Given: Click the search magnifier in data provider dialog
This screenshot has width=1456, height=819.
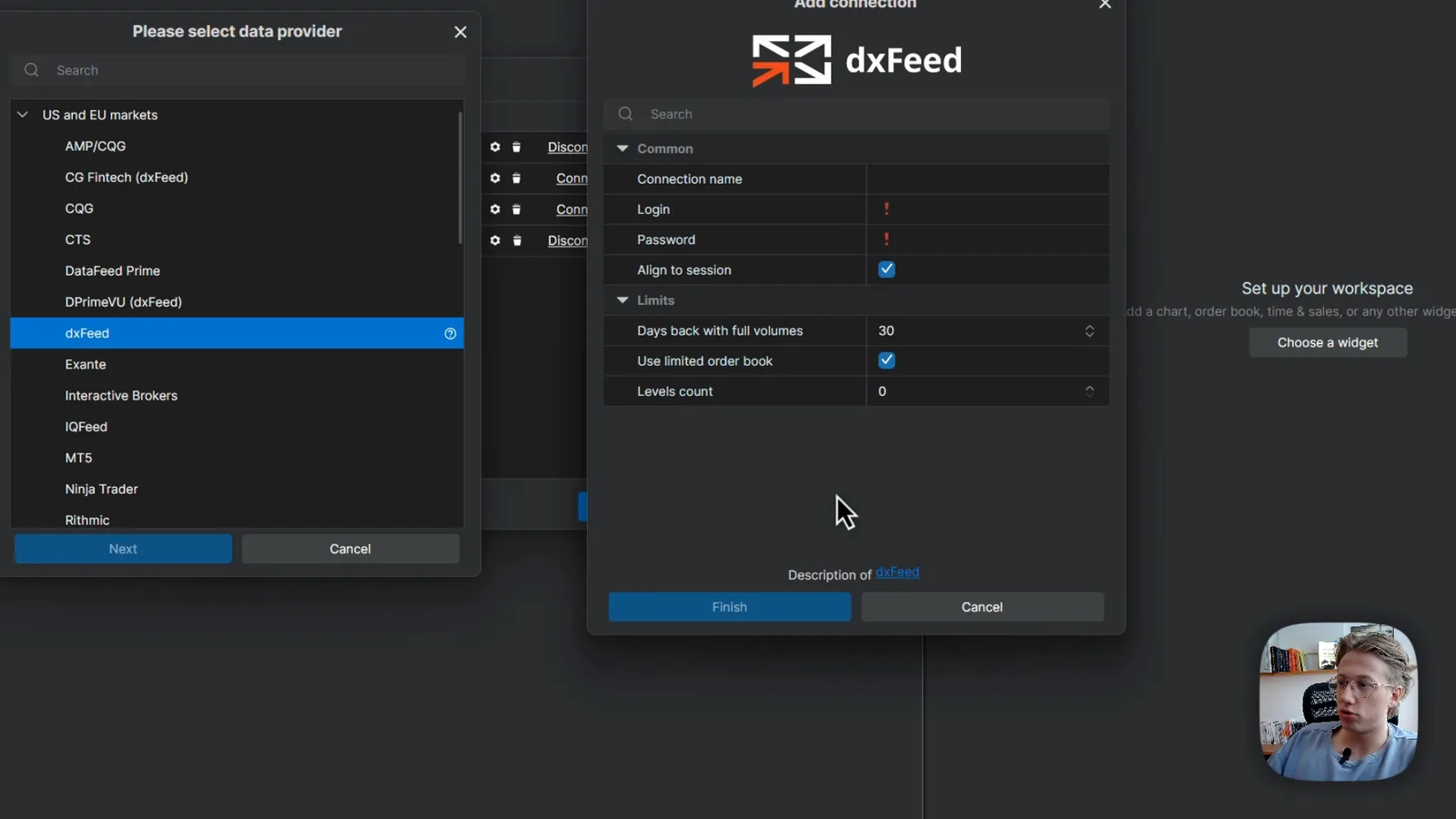Looking at the screenshot, I should (x=32, y=70).
